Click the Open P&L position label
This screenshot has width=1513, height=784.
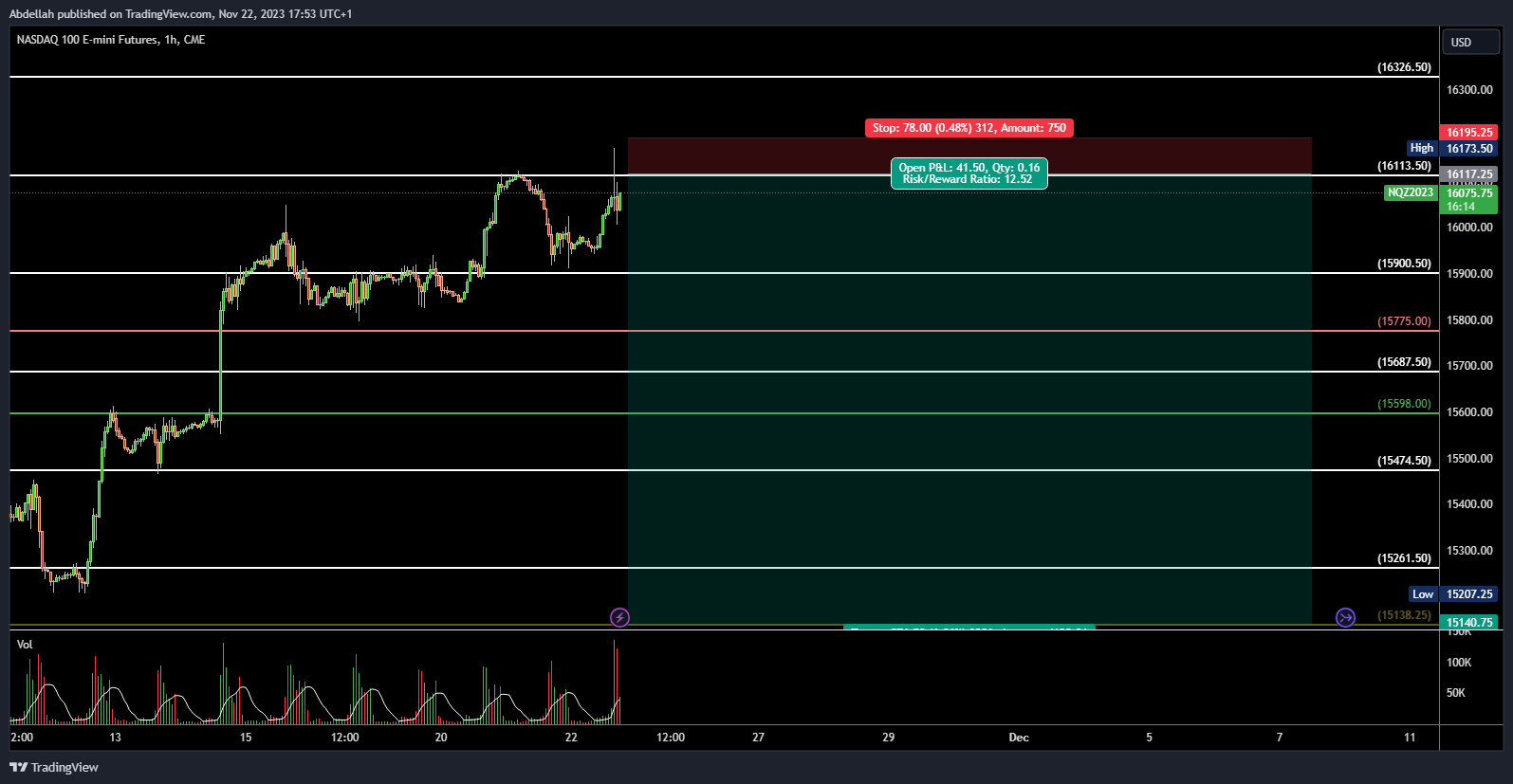tap(969, 173)
